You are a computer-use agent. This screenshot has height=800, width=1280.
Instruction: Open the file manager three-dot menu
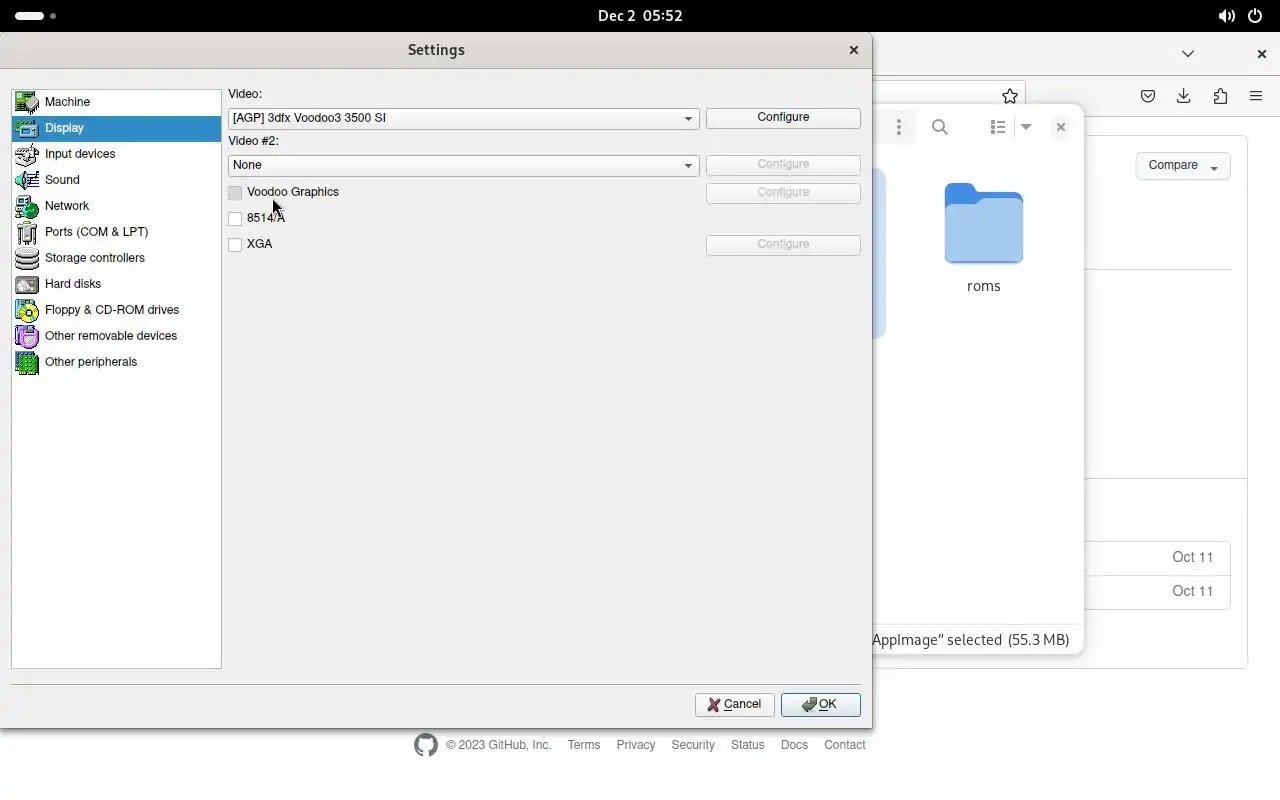coord(899,127)
